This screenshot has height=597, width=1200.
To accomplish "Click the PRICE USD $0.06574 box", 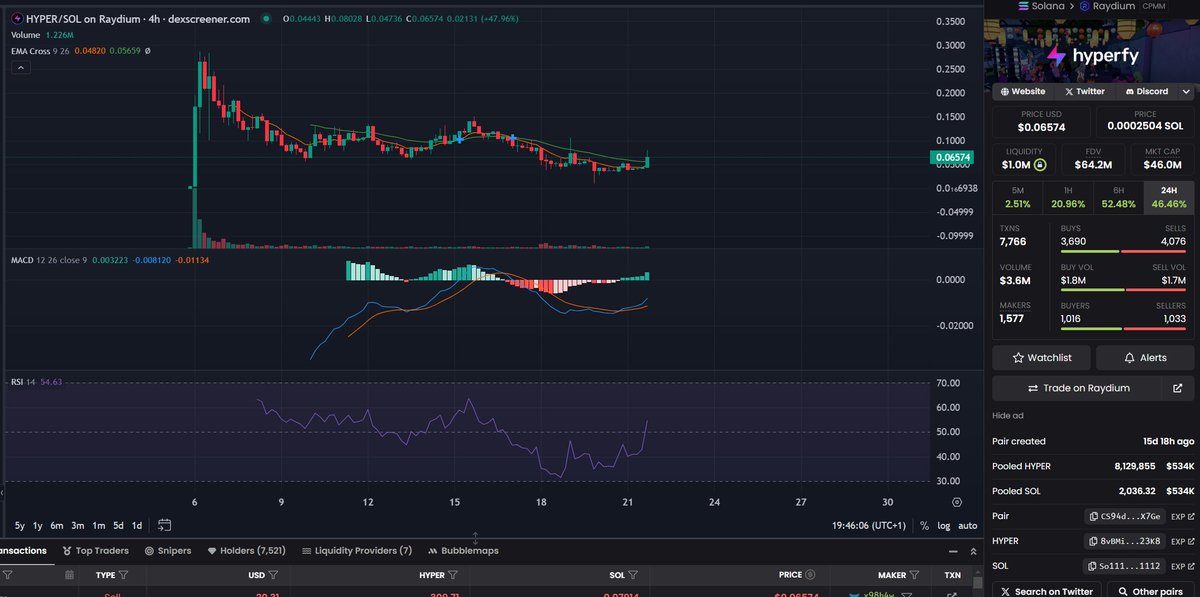I will point(1041,121).
